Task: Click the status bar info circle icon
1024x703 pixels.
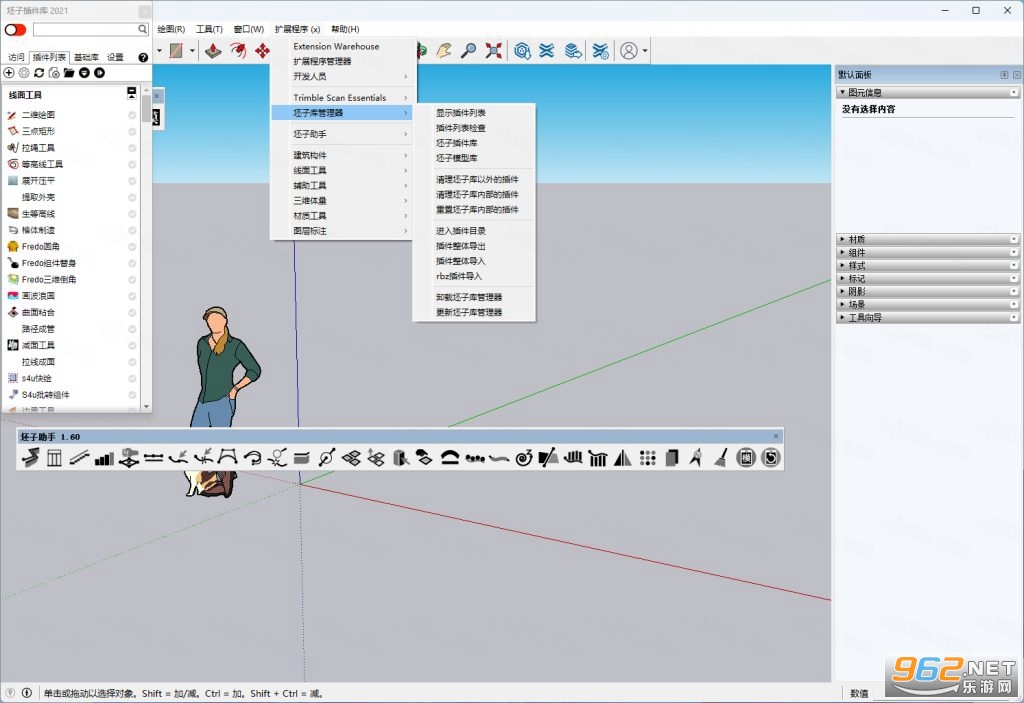Action: coord(27,693)
